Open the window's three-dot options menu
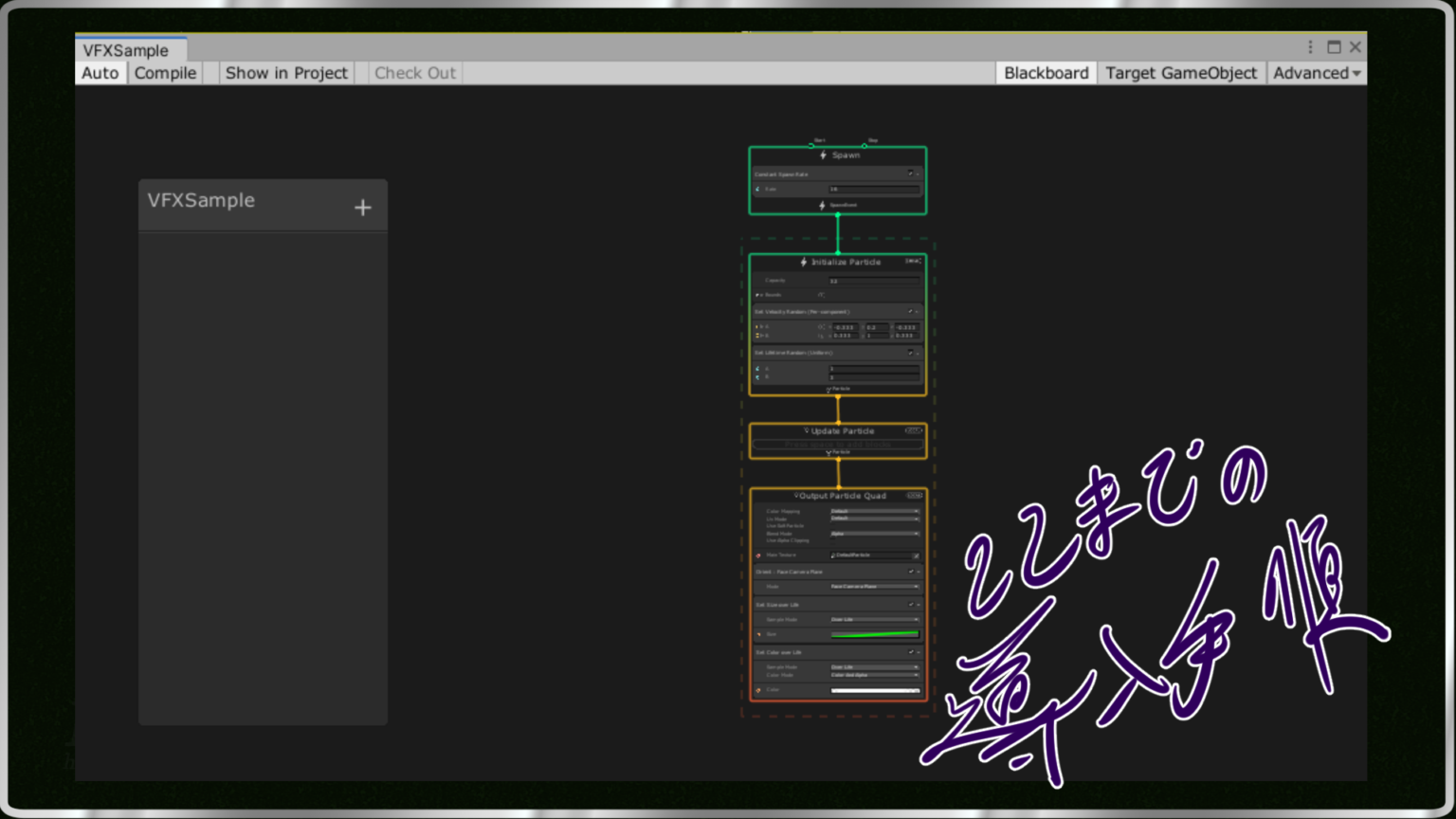 click(x=1310, y=47)
